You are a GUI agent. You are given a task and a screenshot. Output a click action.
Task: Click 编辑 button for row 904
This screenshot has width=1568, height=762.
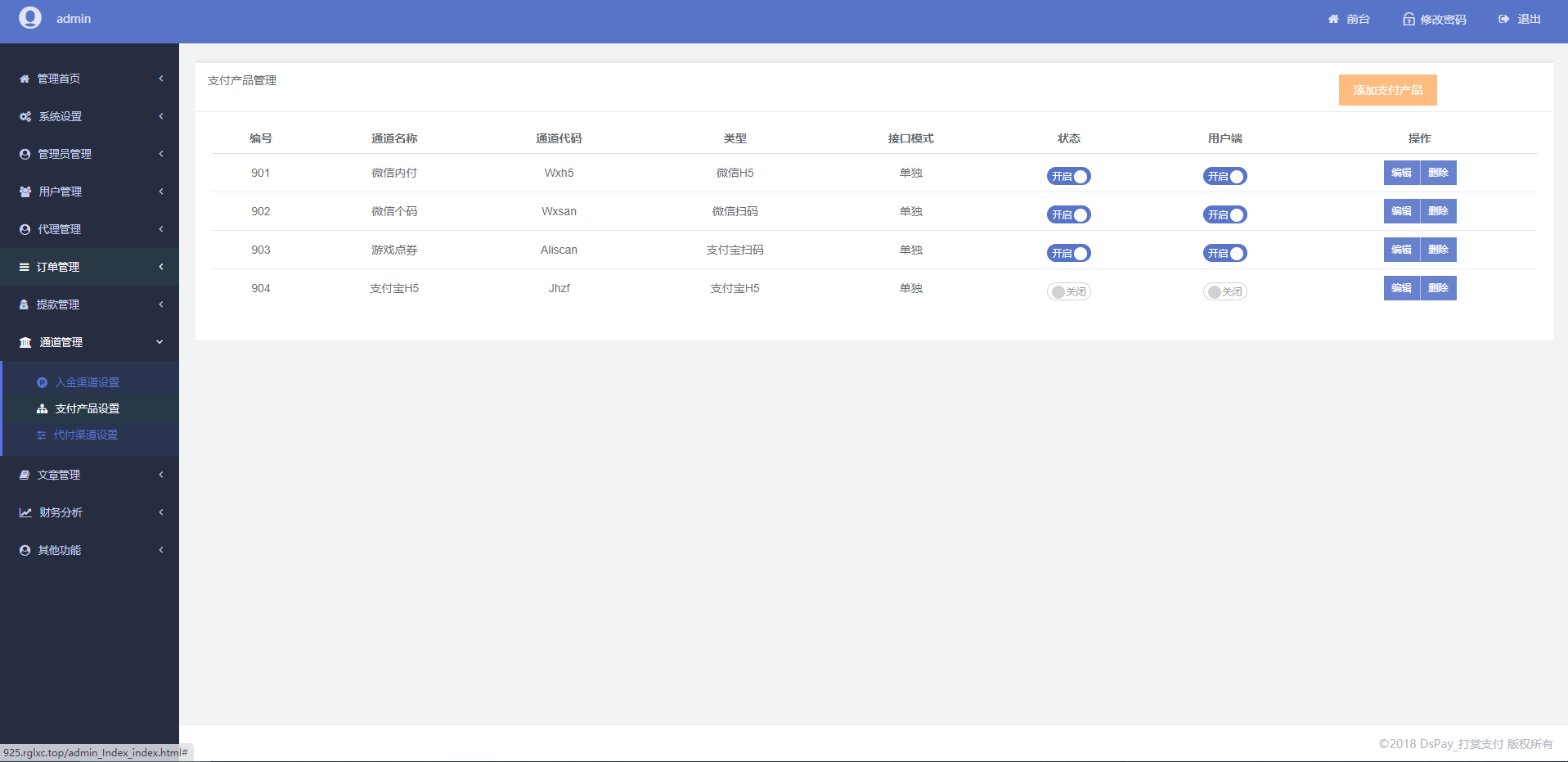click(1401, 288)
